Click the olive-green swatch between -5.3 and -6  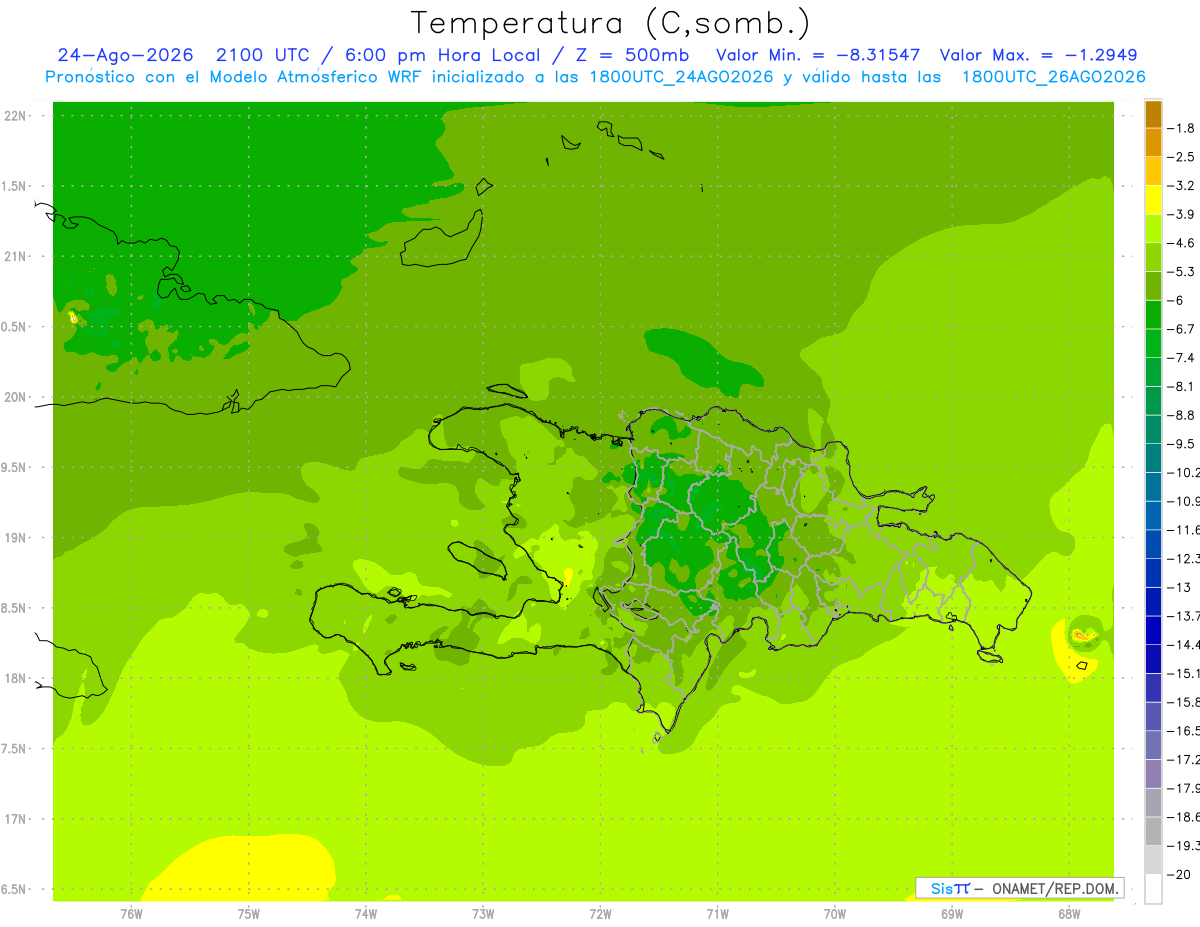click(1153, 286)
